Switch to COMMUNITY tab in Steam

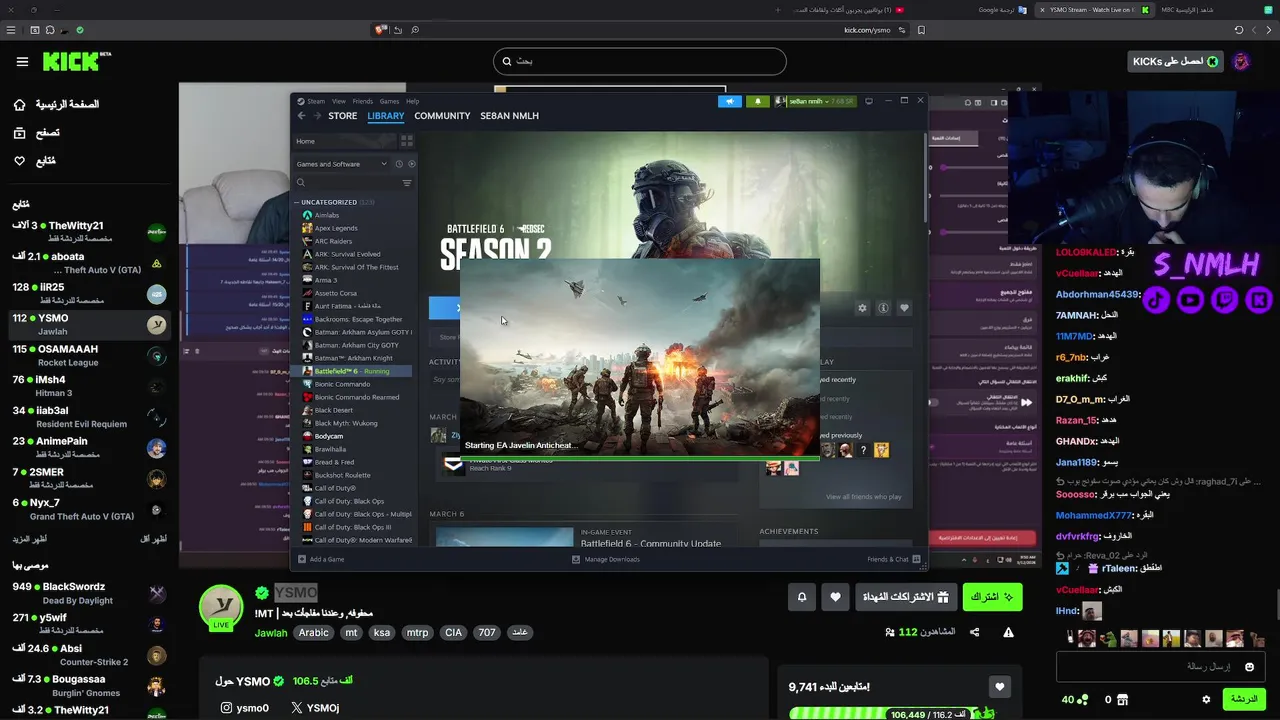442,116
